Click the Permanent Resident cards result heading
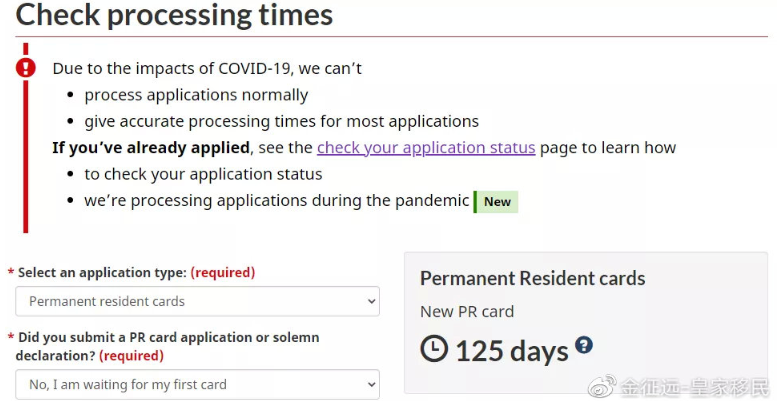The width and height of the screenshot is (778, 401). pyautogui.click(x=532, y=278)
